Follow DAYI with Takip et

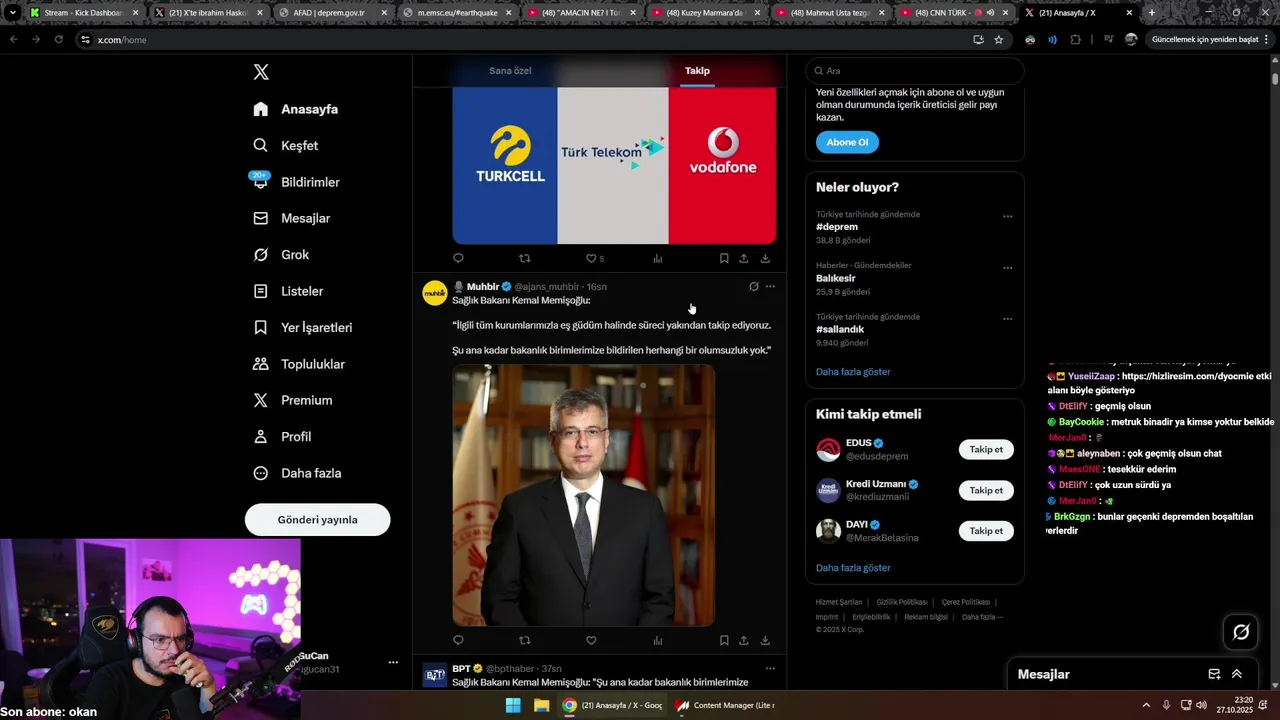985,531
